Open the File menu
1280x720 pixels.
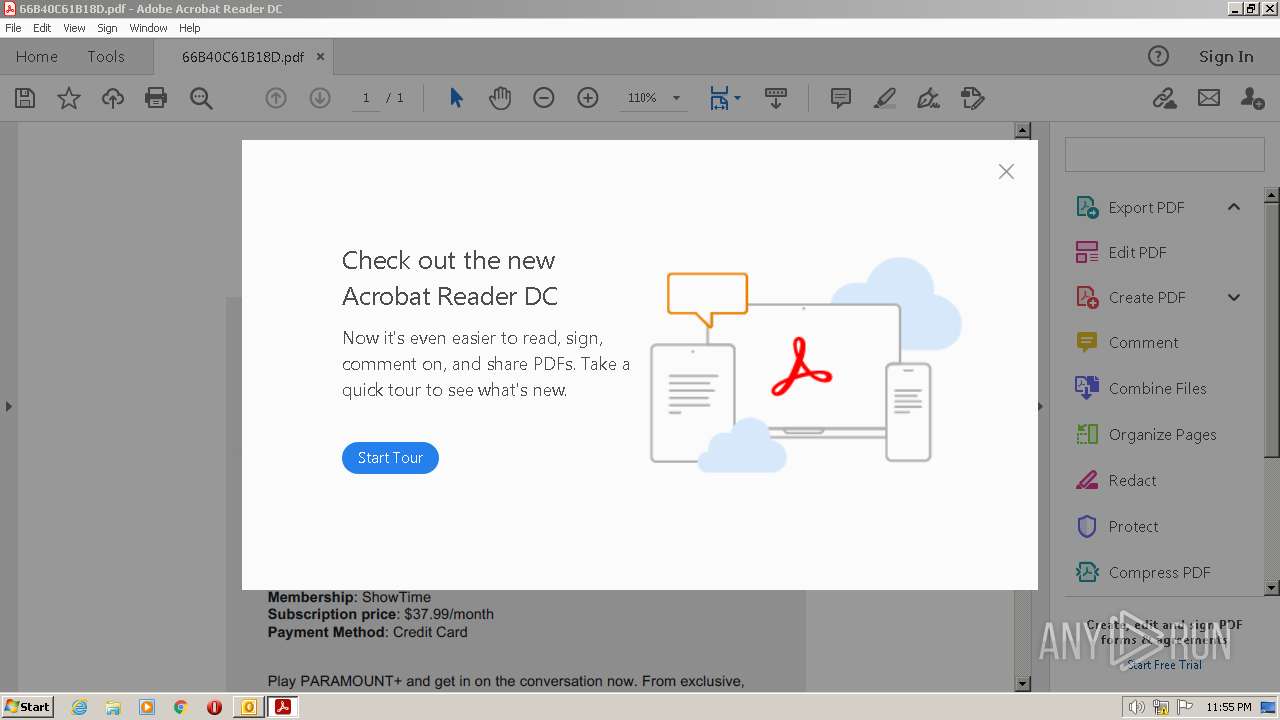click(x=13, y=28)
